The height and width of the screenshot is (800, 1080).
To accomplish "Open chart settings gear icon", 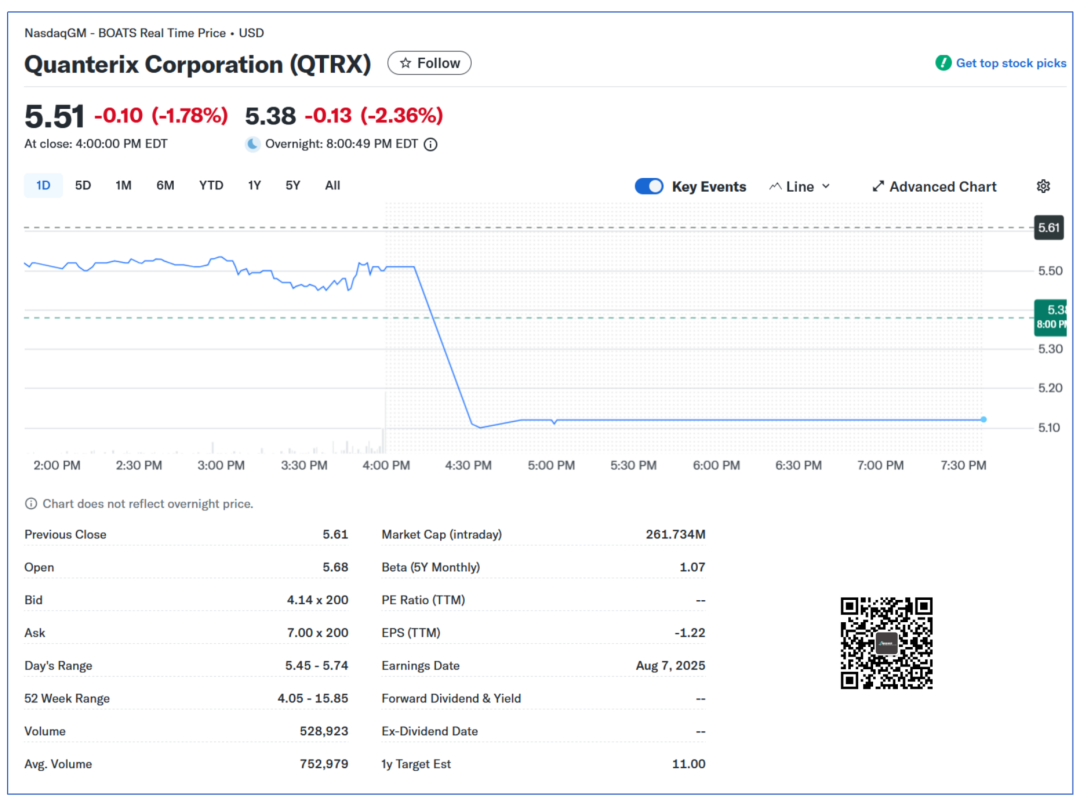I will (1043, 186).
